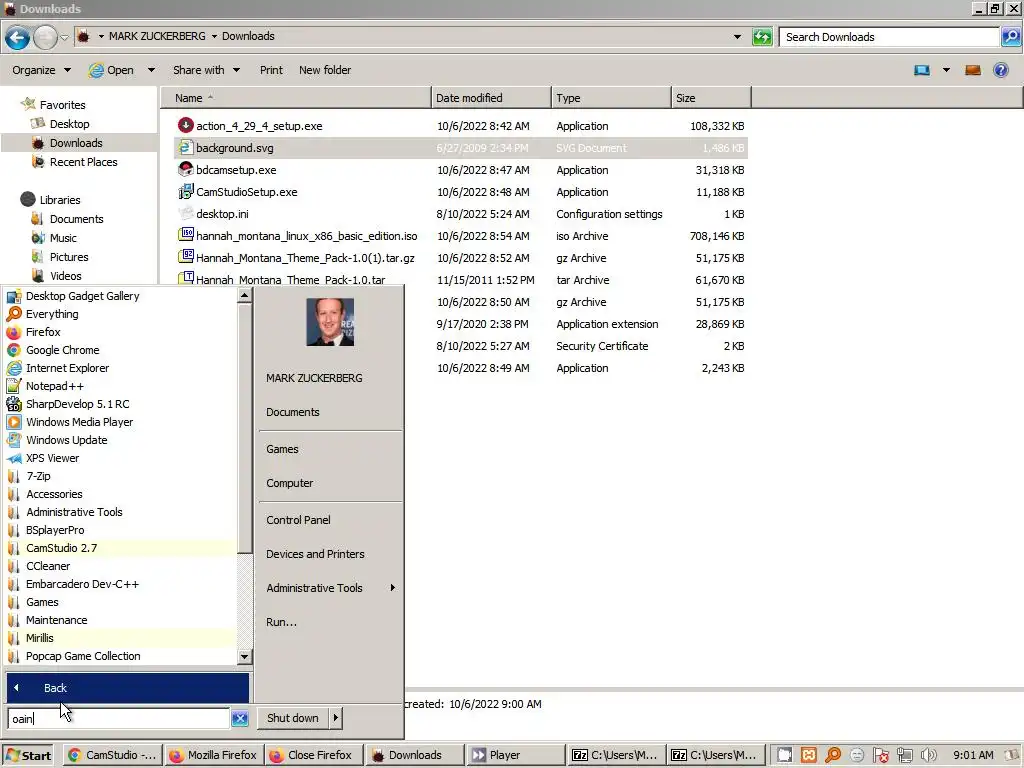This screenshot has width=1024, height=768.
Task: Click Back in the Start menu
Action: (x=127, y=688)
